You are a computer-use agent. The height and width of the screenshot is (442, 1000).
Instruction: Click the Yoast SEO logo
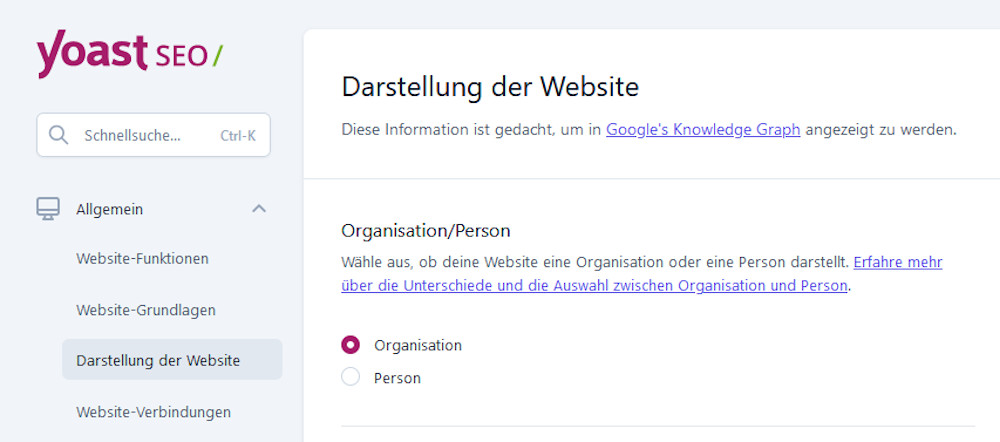click(129, 55)
